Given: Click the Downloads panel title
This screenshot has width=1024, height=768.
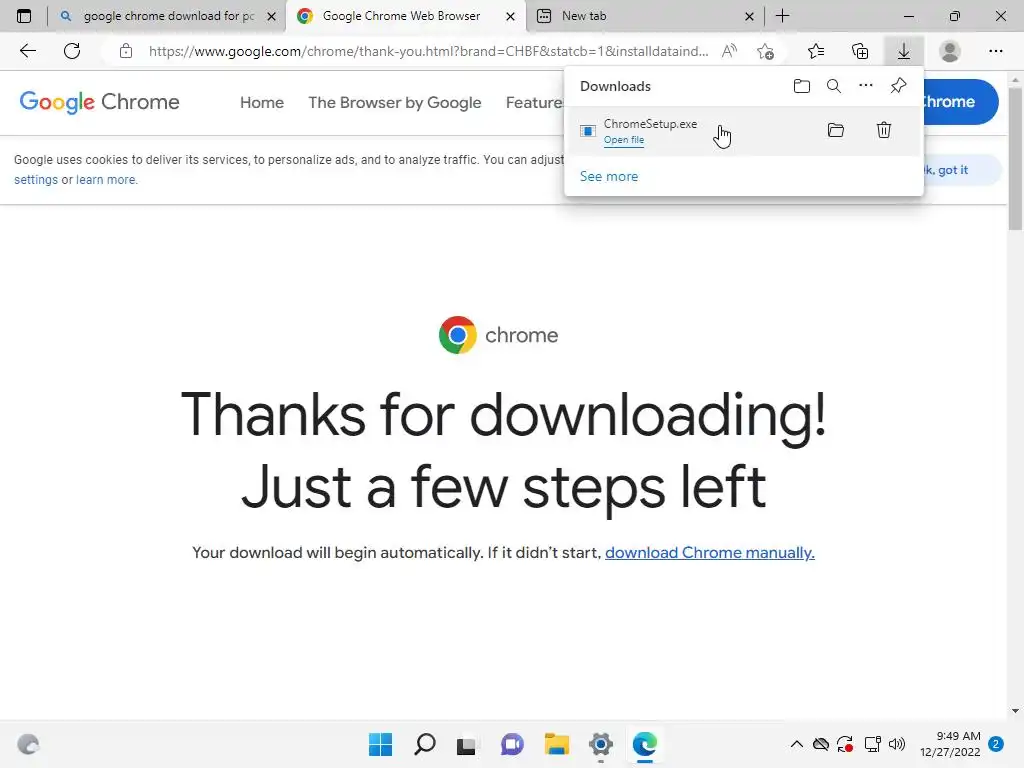Looking at the screenshot, I should pos(615,86).
